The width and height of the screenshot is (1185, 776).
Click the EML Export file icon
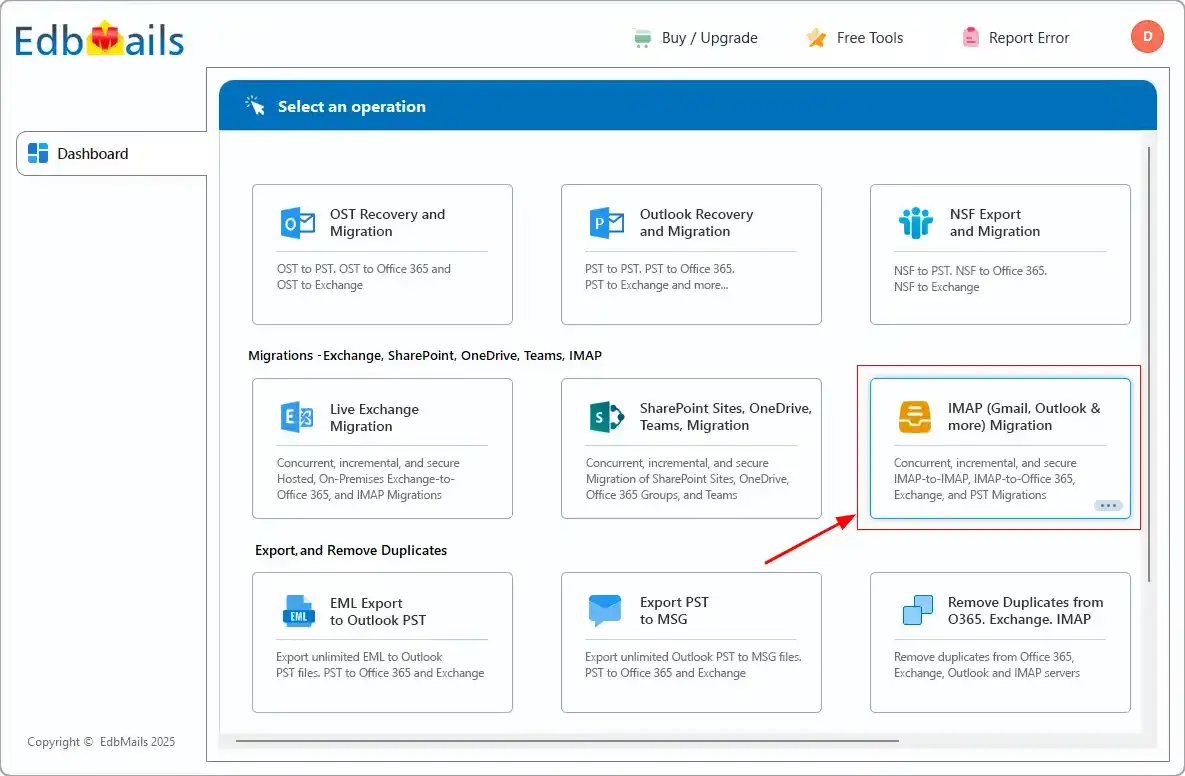[x=298, y=611]
